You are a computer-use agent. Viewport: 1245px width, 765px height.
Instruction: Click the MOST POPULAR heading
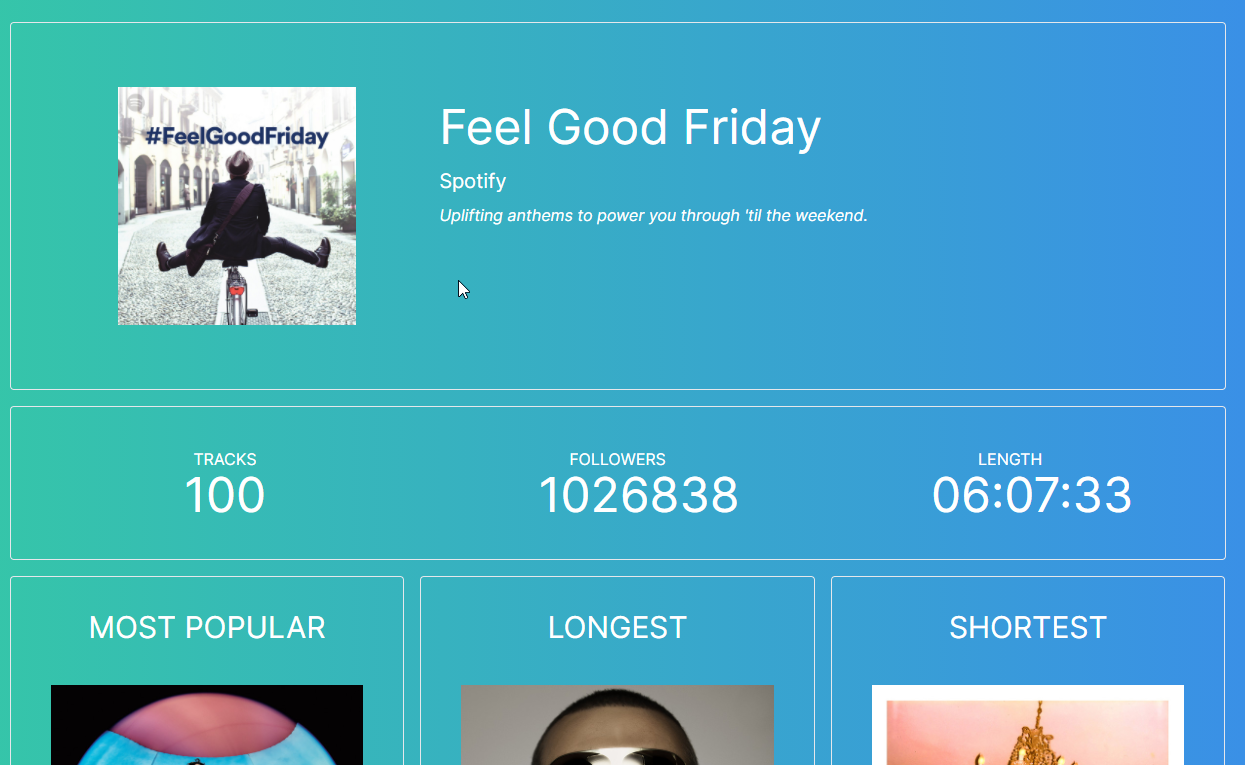[x=207, y=627]
